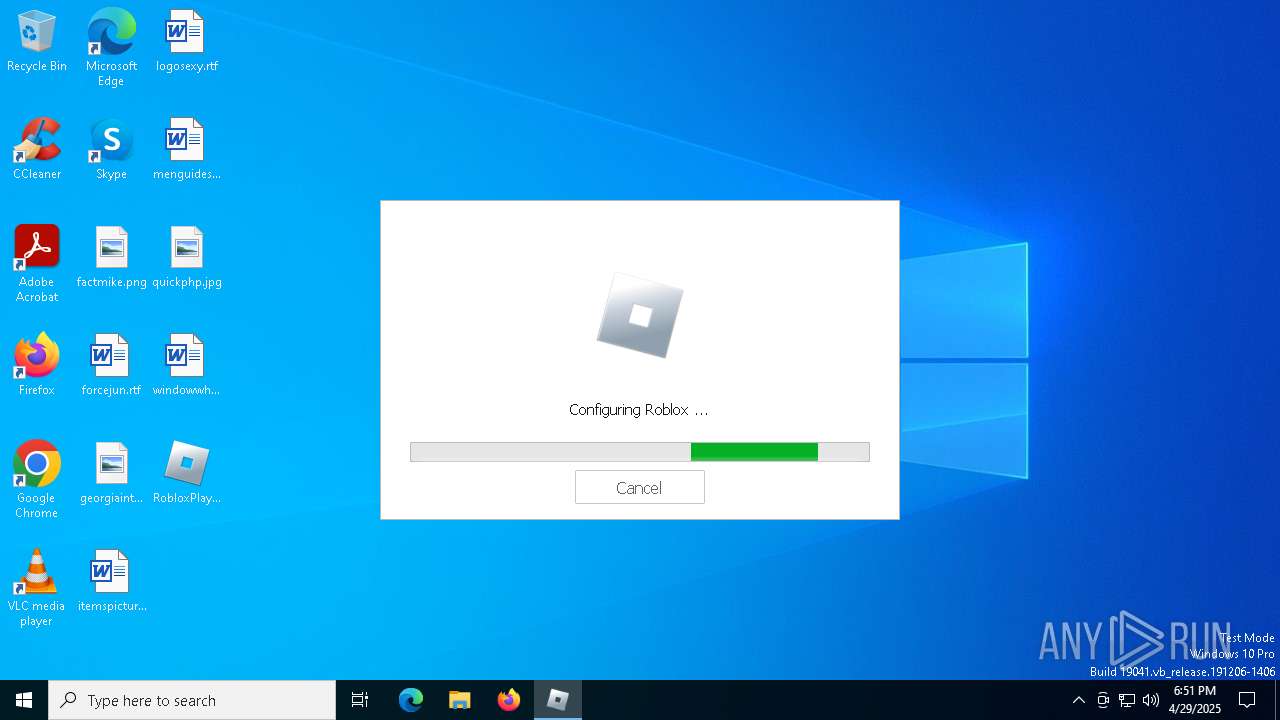Select forcejun.rtf document
The image size is (1280, 720).
(x=111, y=366)
